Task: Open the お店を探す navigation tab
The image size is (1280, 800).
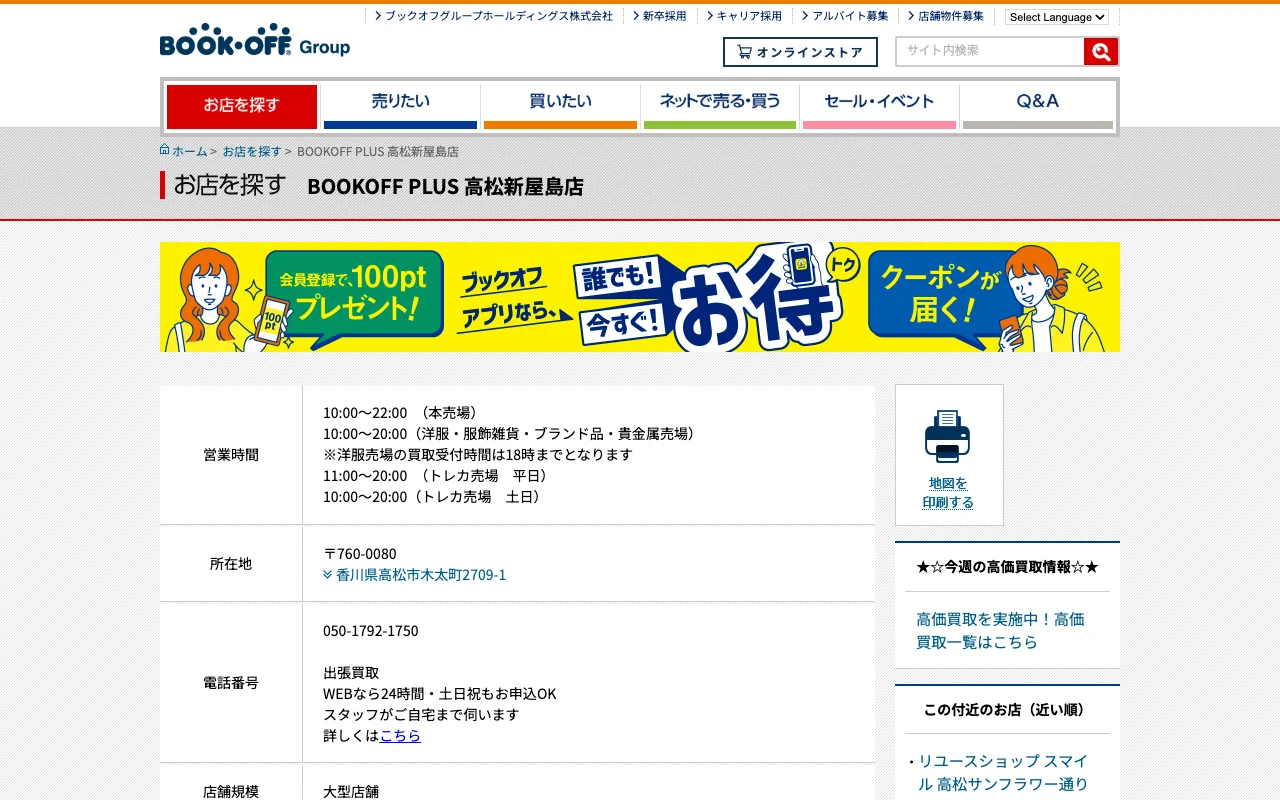Action: click(242, 106)
